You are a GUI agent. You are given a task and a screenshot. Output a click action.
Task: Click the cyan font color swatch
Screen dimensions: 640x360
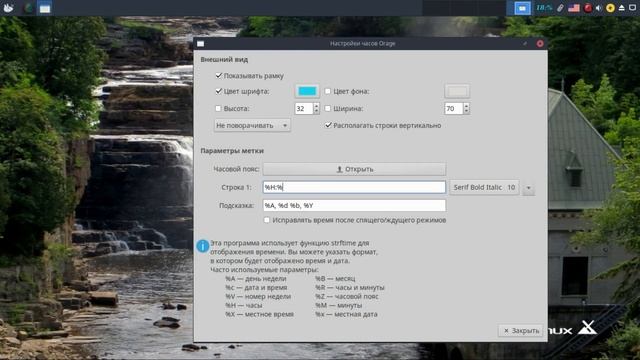pyautogui.click(x=307, y=91)
